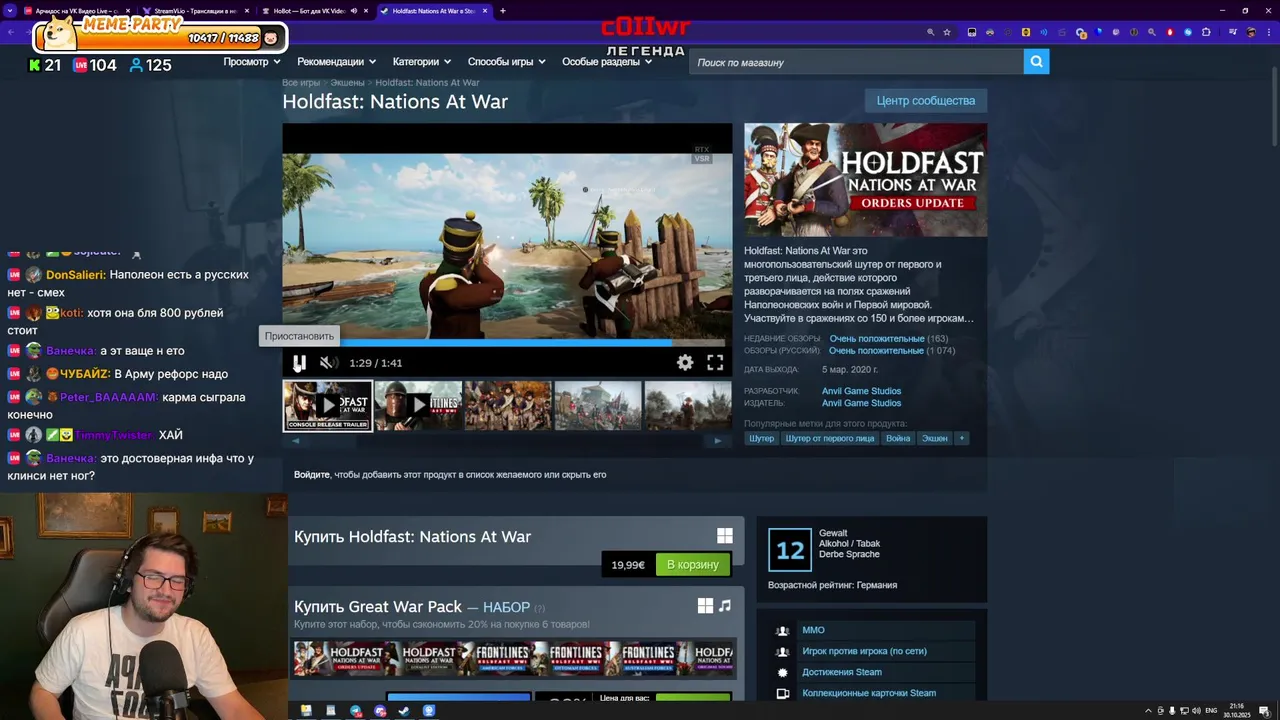1280x720 pixels.
Task: Pause the trailer video
Action: coord(299,363)
